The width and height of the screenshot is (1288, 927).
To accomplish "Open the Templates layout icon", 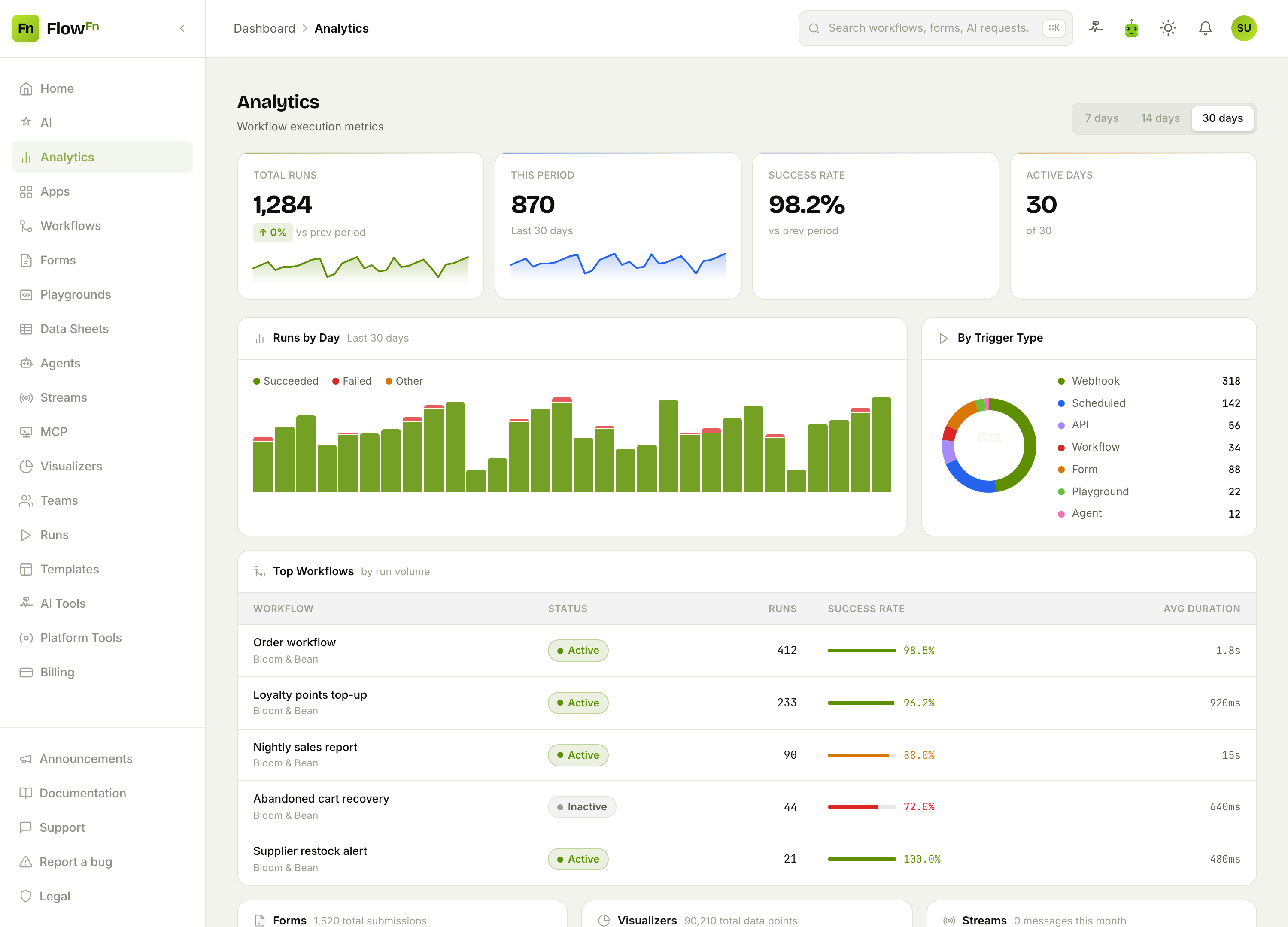I will click(x=26, y=570).
